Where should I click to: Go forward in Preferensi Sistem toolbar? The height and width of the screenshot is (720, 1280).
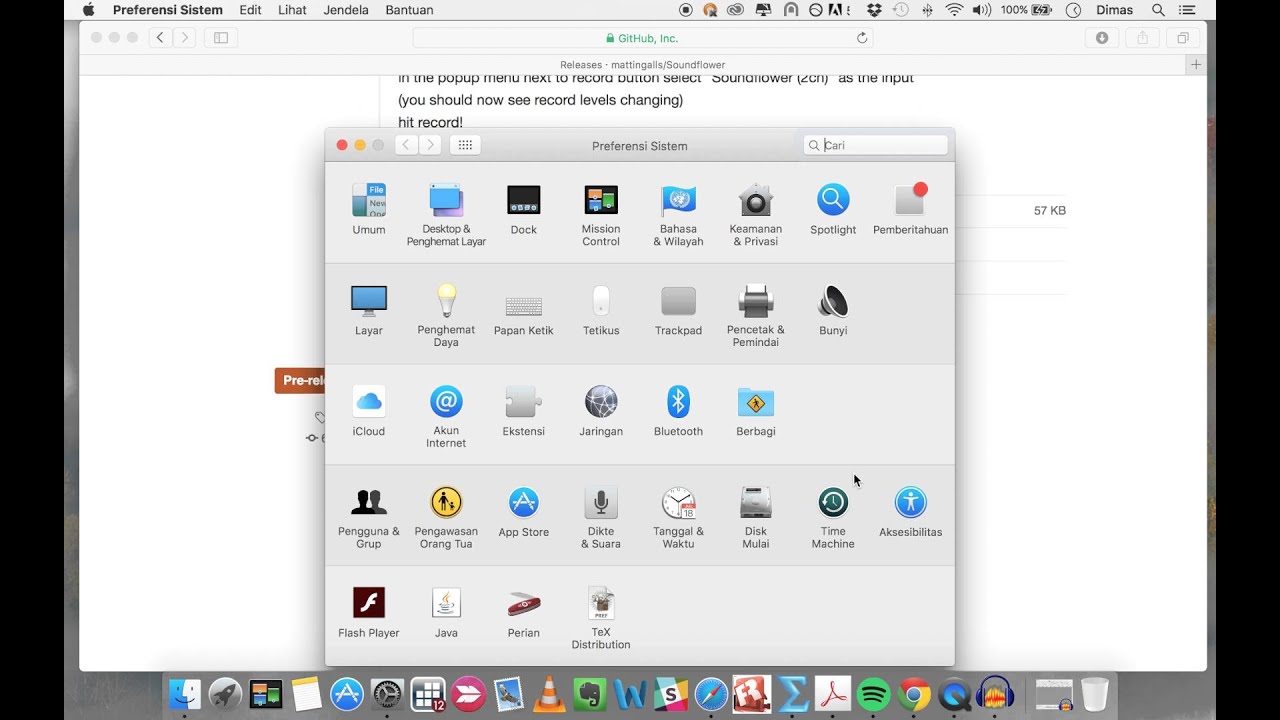[x=430, y=145]
